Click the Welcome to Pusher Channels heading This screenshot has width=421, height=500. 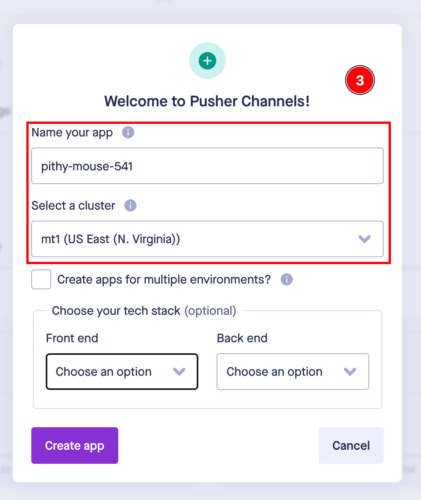click(x=207, y=101)
